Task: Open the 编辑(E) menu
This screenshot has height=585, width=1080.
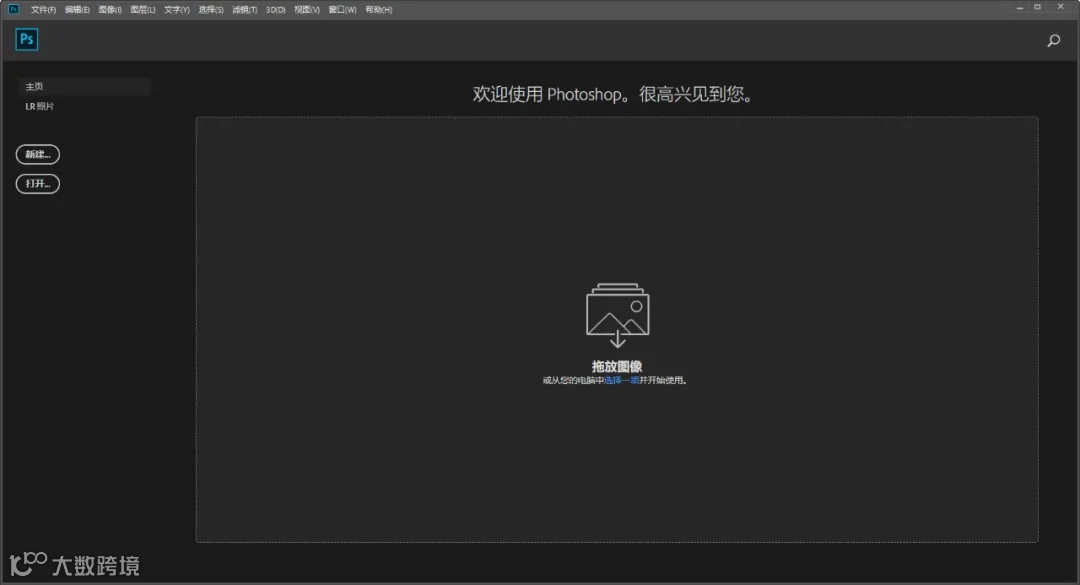Action: pyautogui.click(x=77, y=10)
